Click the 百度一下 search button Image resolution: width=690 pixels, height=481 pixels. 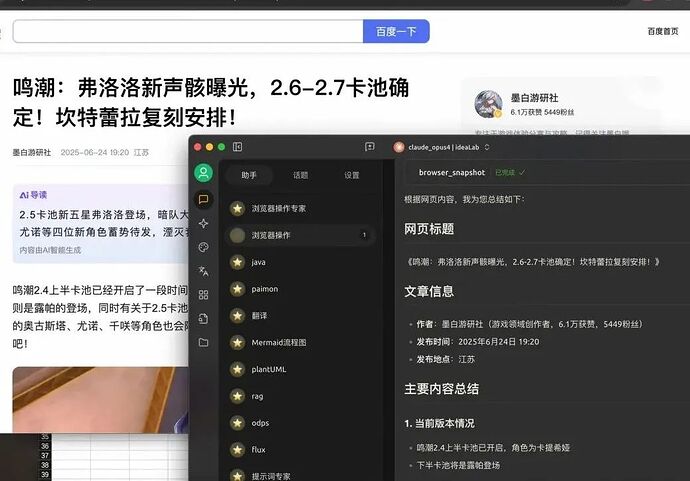[x=396, y=31]
